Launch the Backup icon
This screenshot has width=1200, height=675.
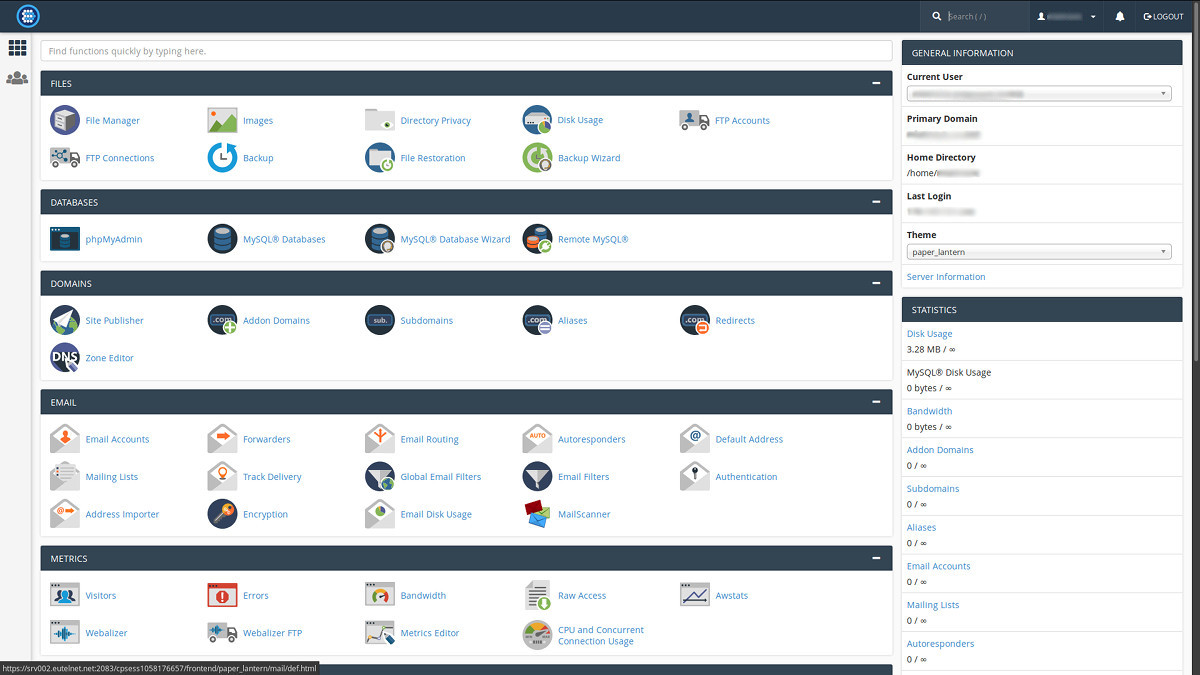pyautogui.click(x=222, y=158)
